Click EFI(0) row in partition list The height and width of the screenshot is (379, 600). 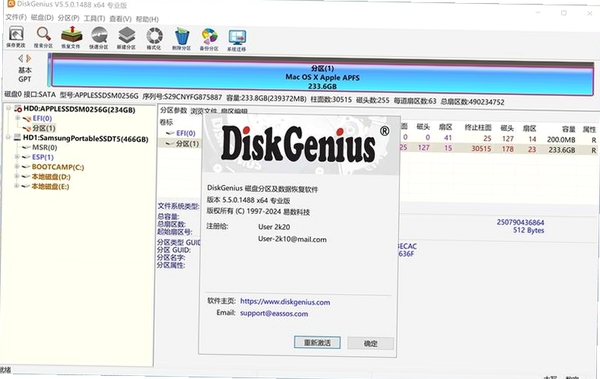186,133
